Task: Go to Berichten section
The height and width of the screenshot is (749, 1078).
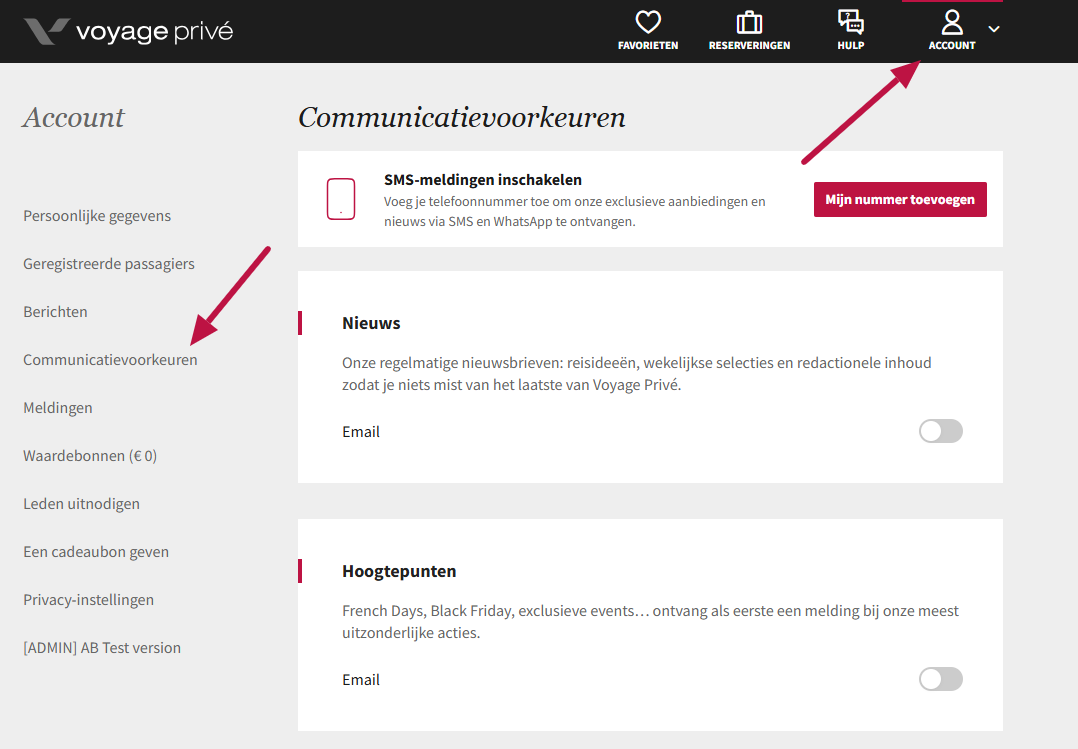Action: (x=55, y=312)
